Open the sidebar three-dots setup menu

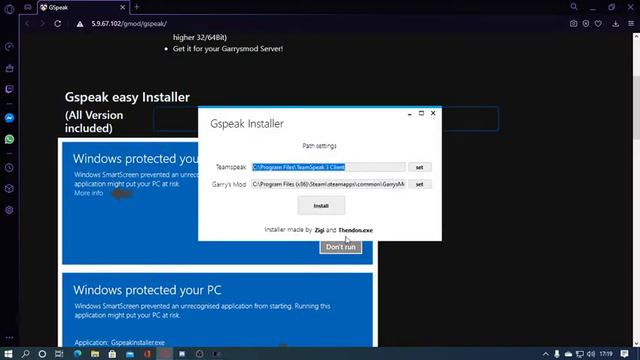9,338
